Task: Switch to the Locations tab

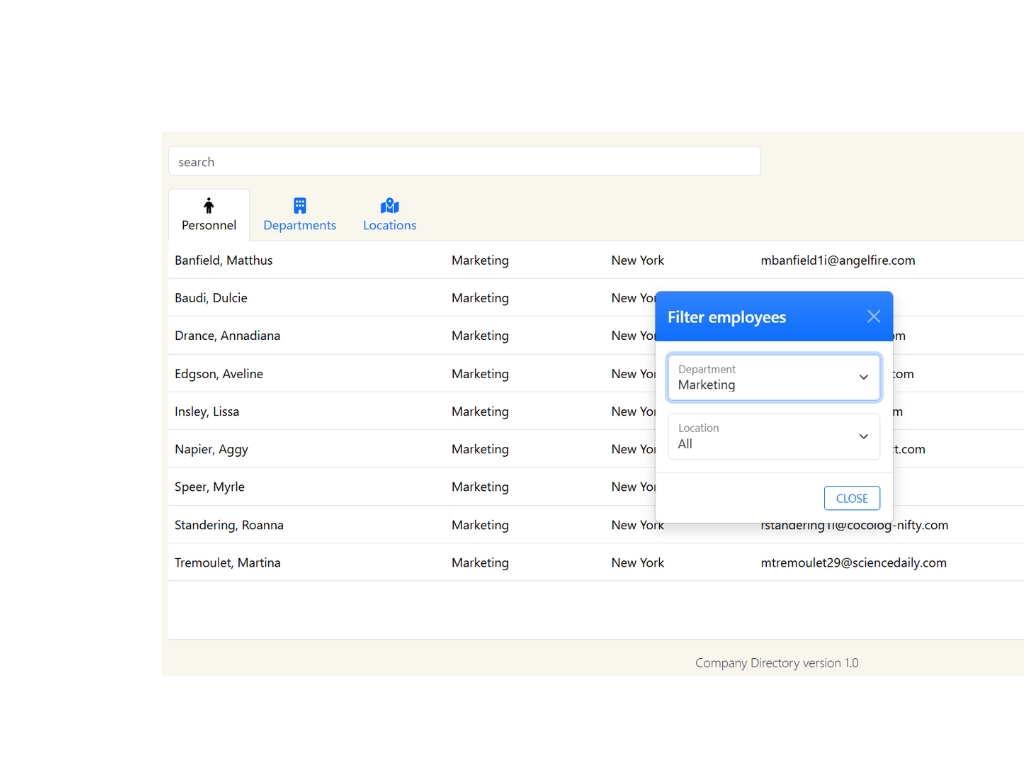Action: (389, 213)
